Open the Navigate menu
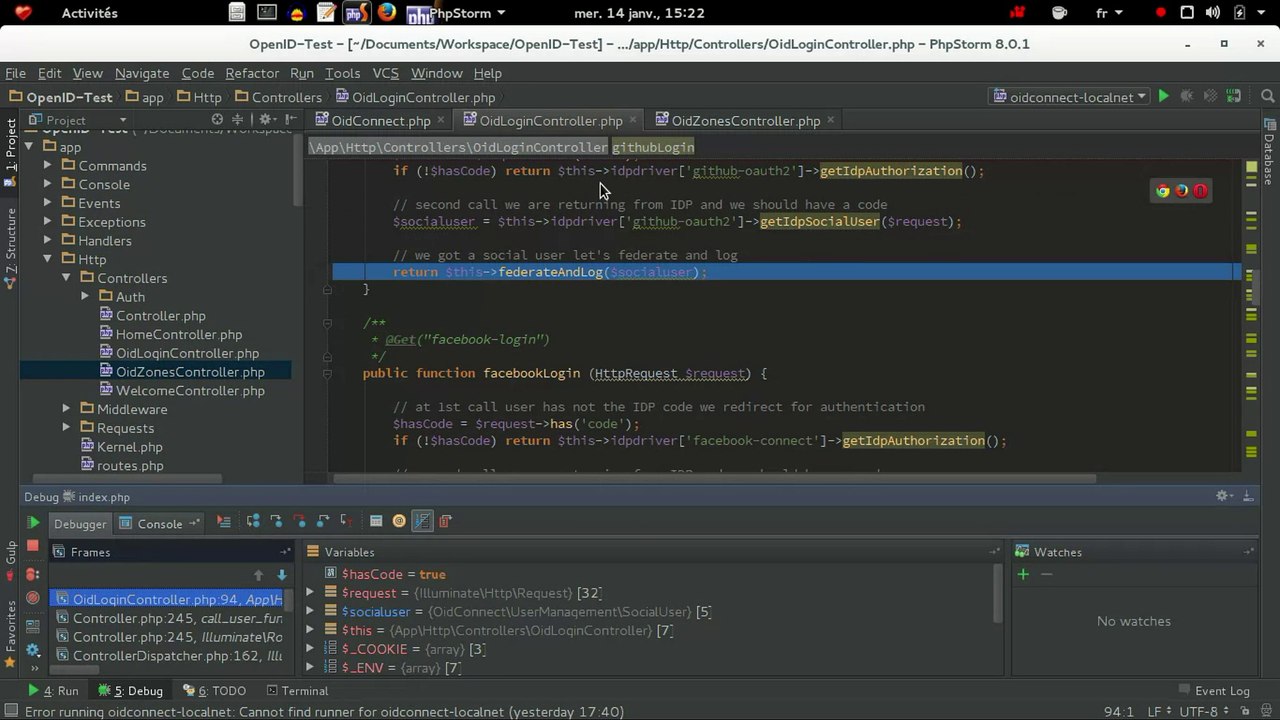The height and width of the screenshot is (720, 1280). [142, 73]
